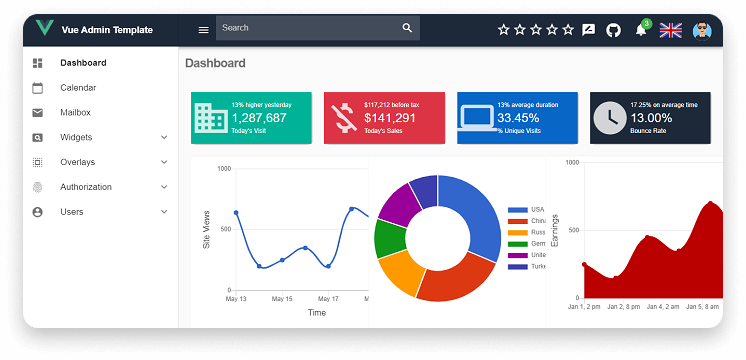Click the Calendar sidebar icon
The height and width of the screenshot is (360, 746).
pos(38,88)
